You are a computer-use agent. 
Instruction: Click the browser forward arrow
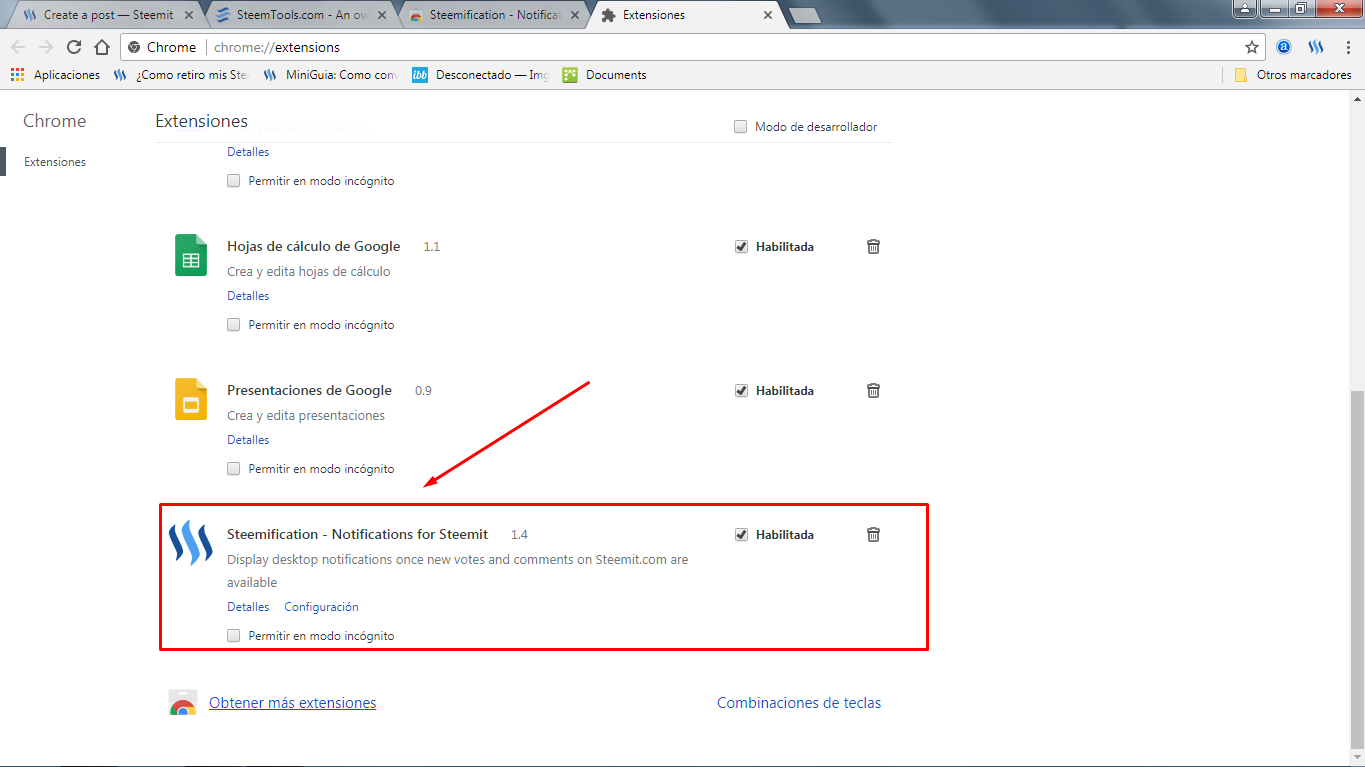(x=46, y=47)
